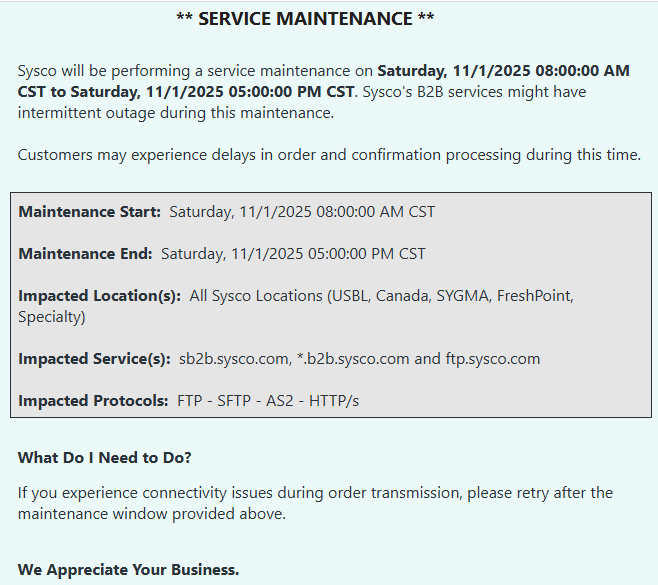Click the "Impacted Location(s):" label
The width and height of the screenshot is (658, 585).
tap(99, 296)
